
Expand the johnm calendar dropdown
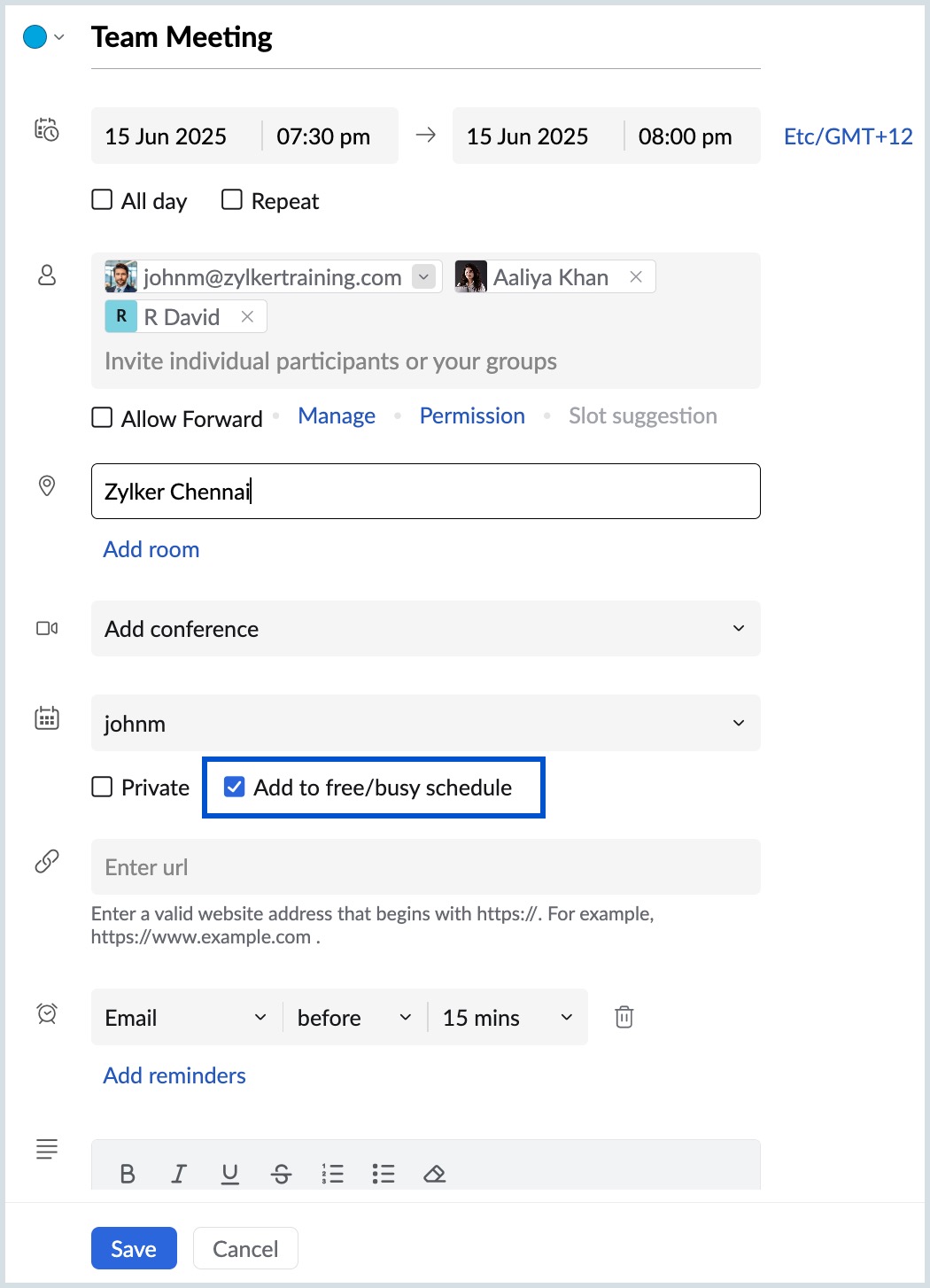(425, 723)
